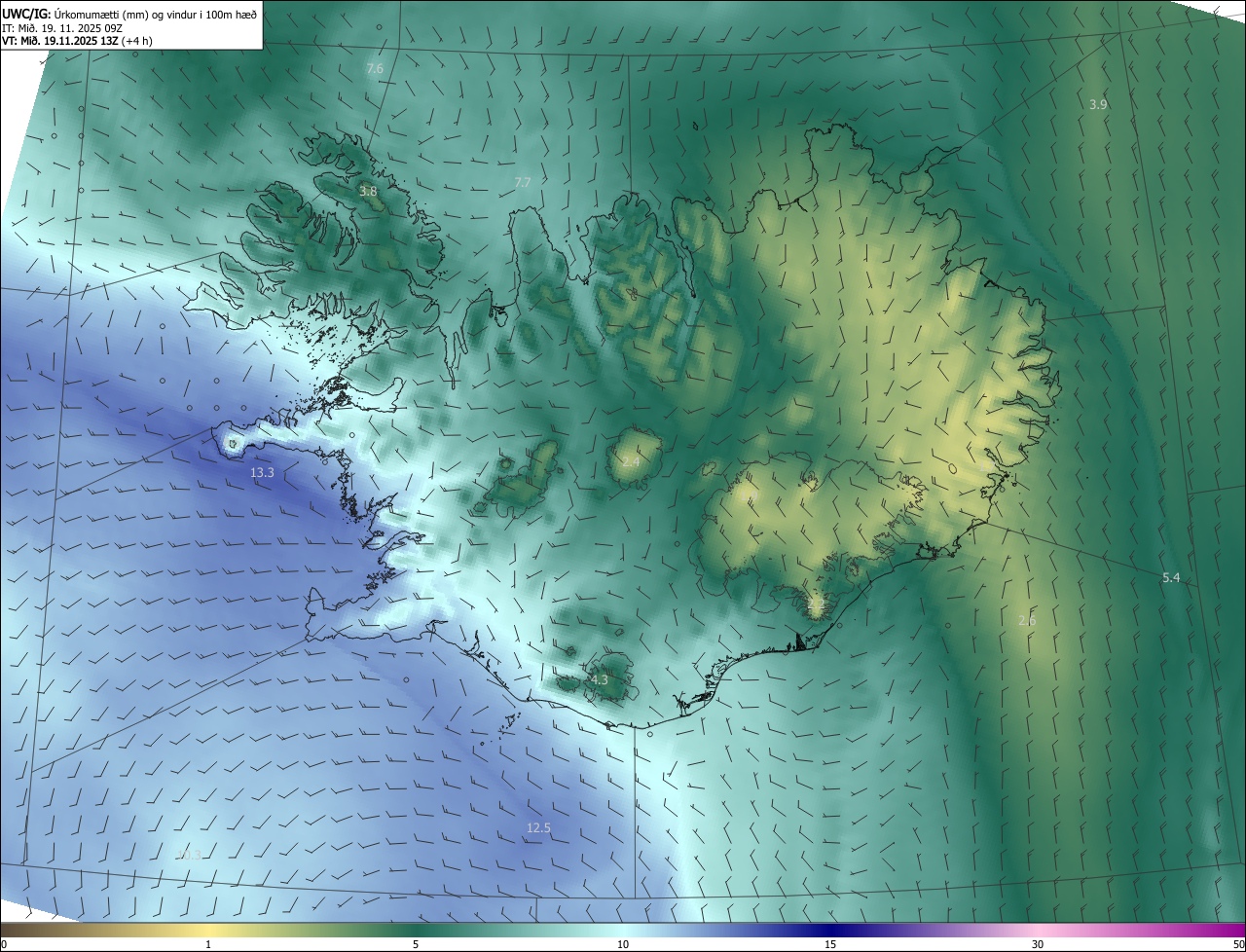1246x952 pixels.
Task: Click the 3.8 value over the Westfjords
Action: 368,192
